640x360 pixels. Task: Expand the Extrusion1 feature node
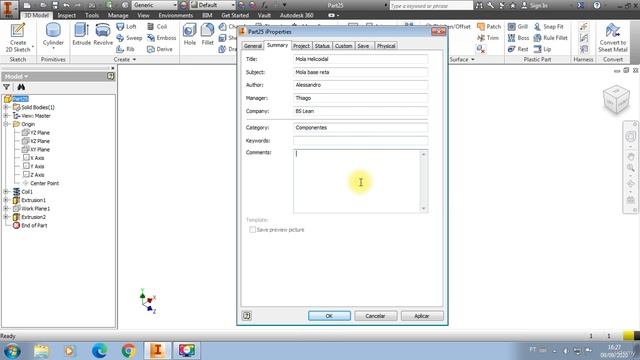click(6, 200)
